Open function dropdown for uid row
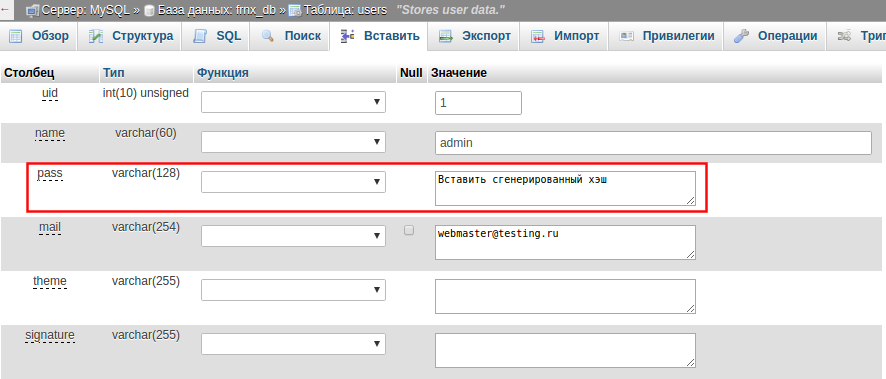 pos(293,102)
